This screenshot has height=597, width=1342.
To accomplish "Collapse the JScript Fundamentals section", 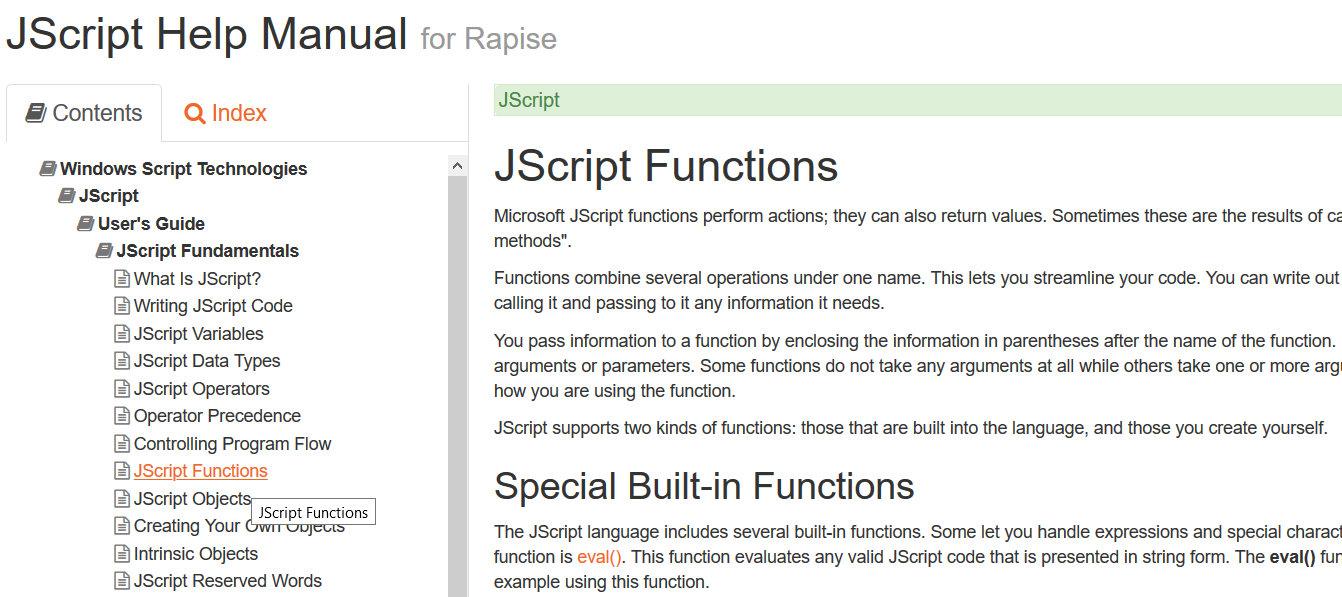I will coord(104,251).
